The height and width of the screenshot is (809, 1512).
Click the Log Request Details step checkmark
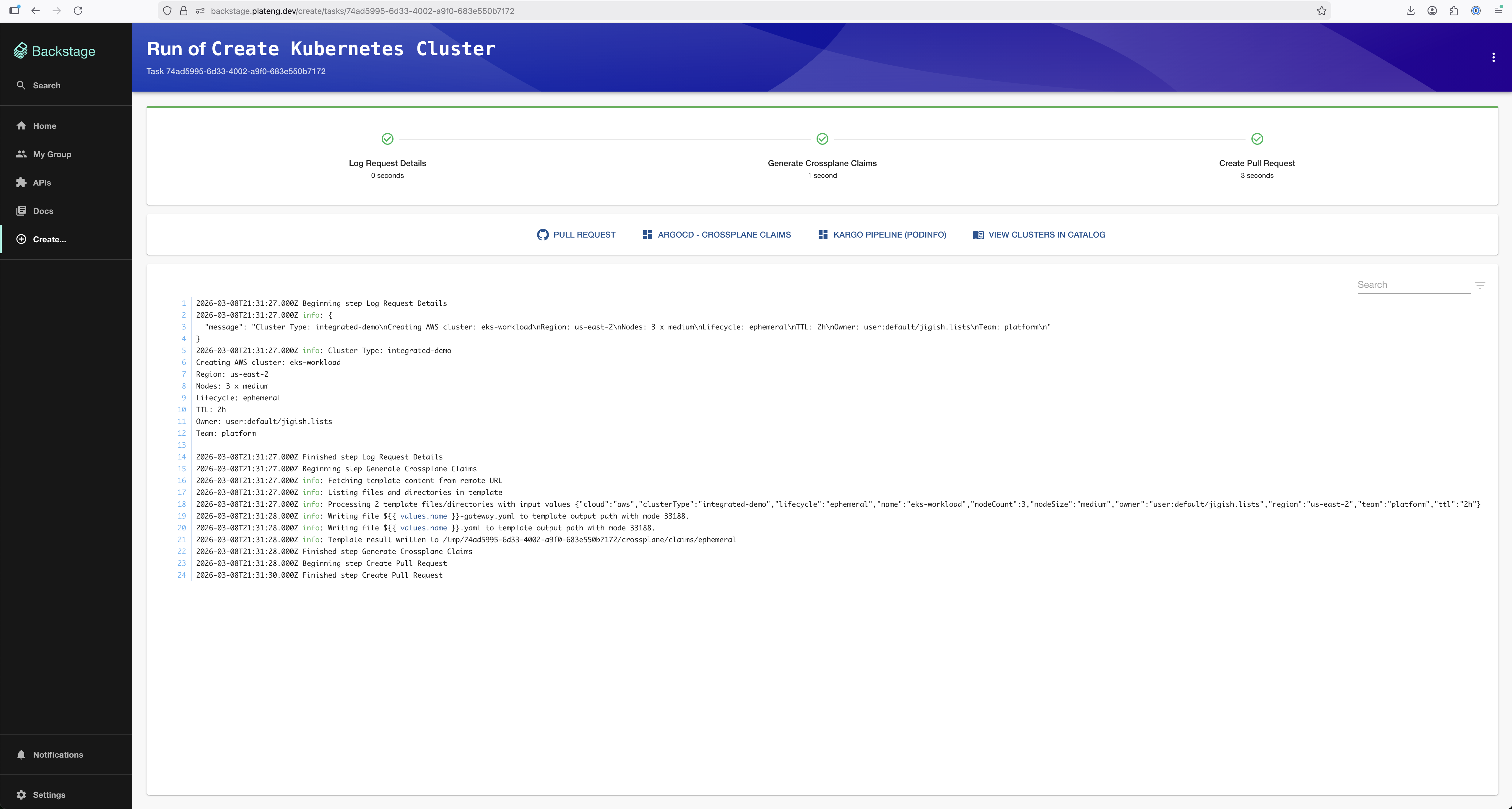pos(387,139)
